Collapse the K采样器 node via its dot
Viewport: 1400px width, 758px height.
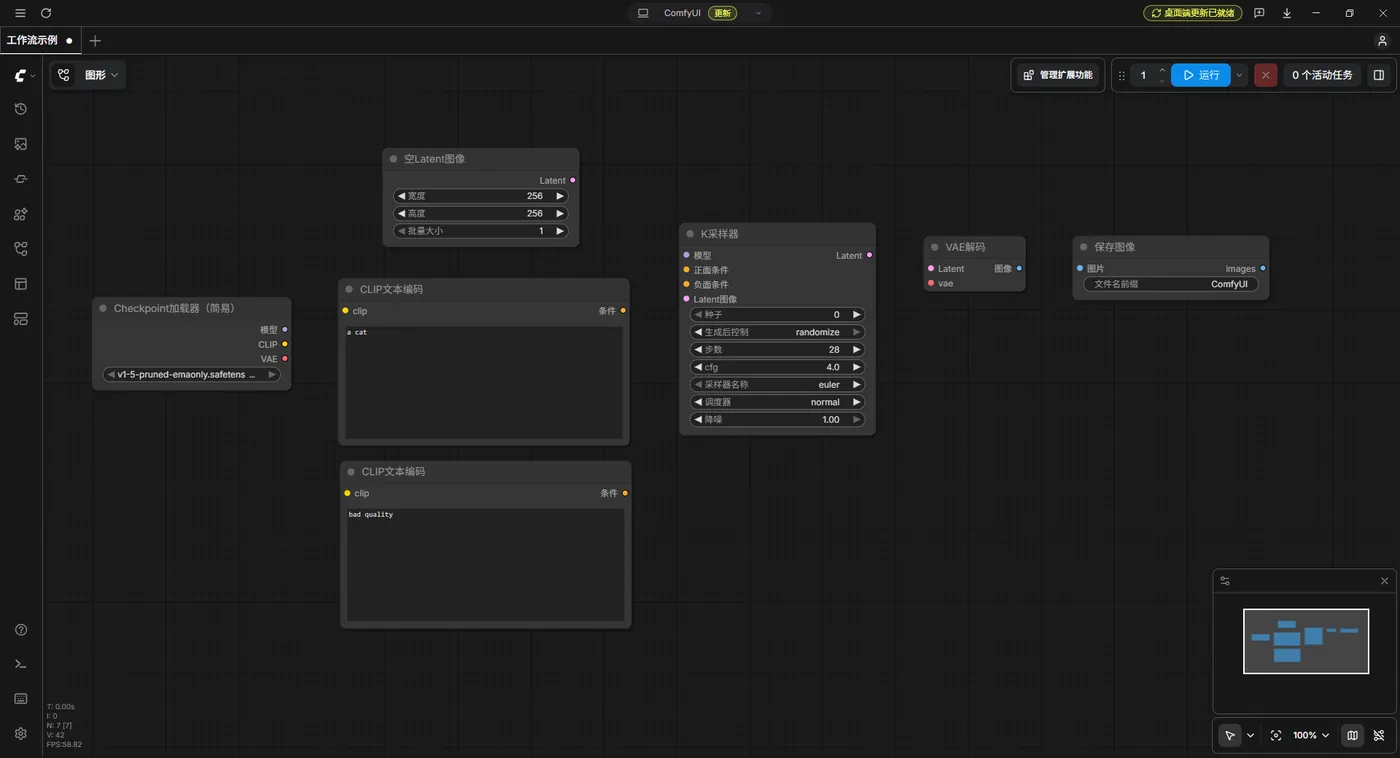click(x=690, y=234)
